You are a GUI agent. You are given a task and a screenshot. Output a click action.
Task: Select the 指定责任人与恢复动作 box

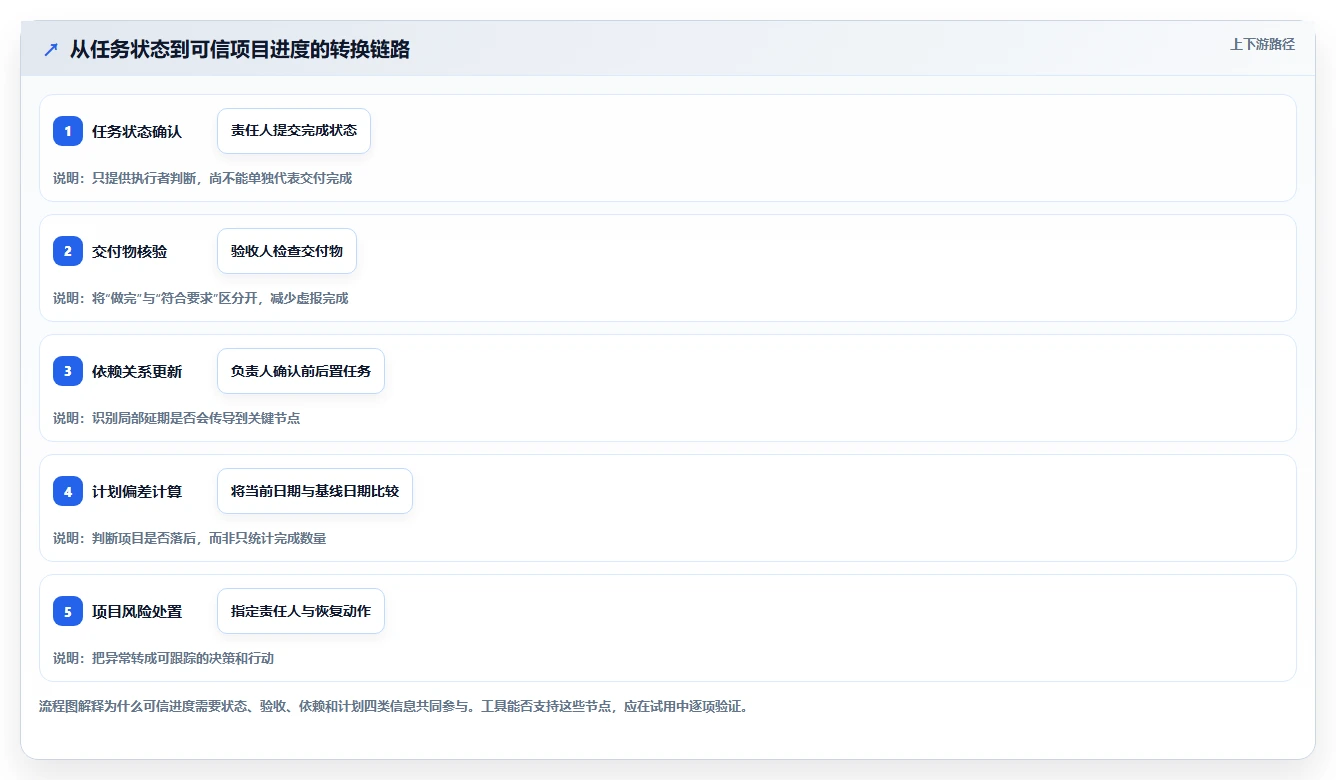(301, 611)
